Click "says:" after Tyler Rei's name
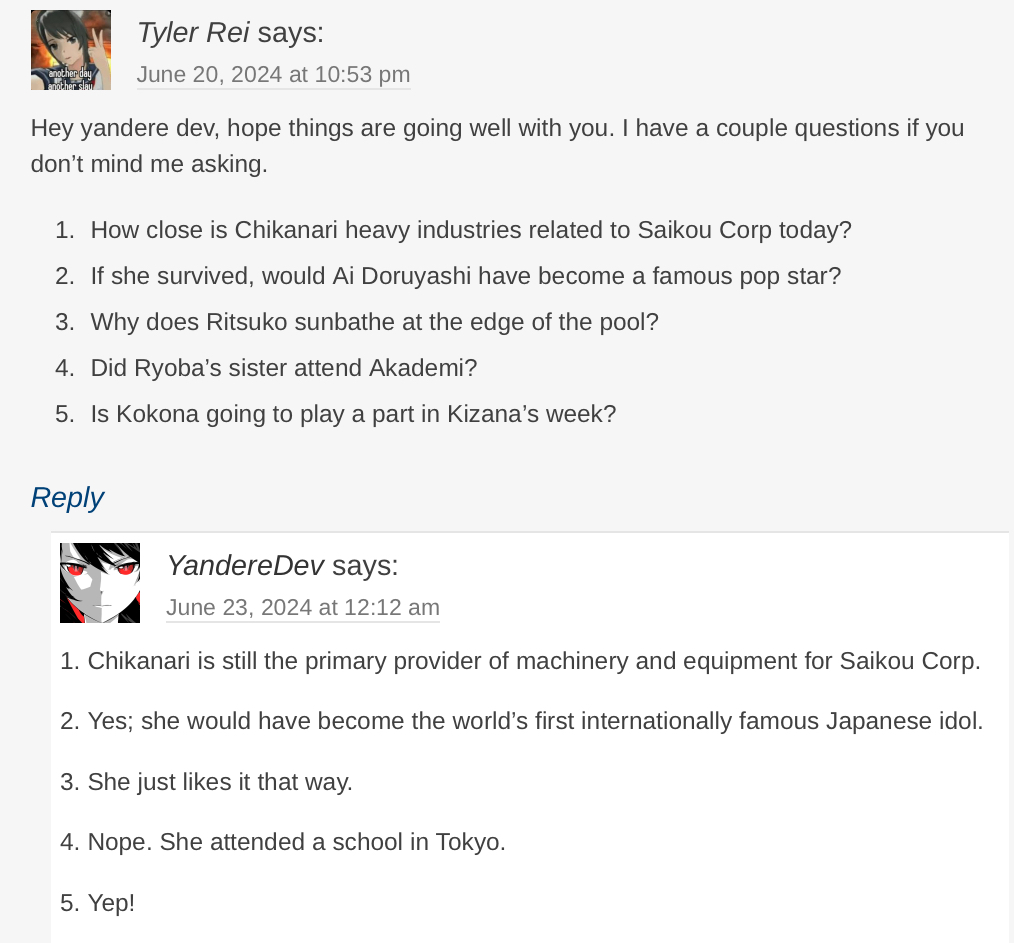Screen dimensions: 1014x943 [x=290, y=33]
